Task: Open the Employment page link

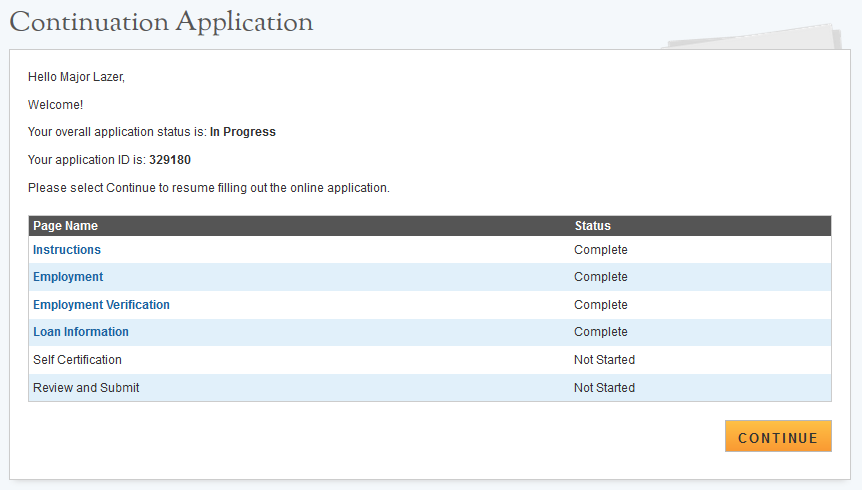Action: [x=68, y=277]
